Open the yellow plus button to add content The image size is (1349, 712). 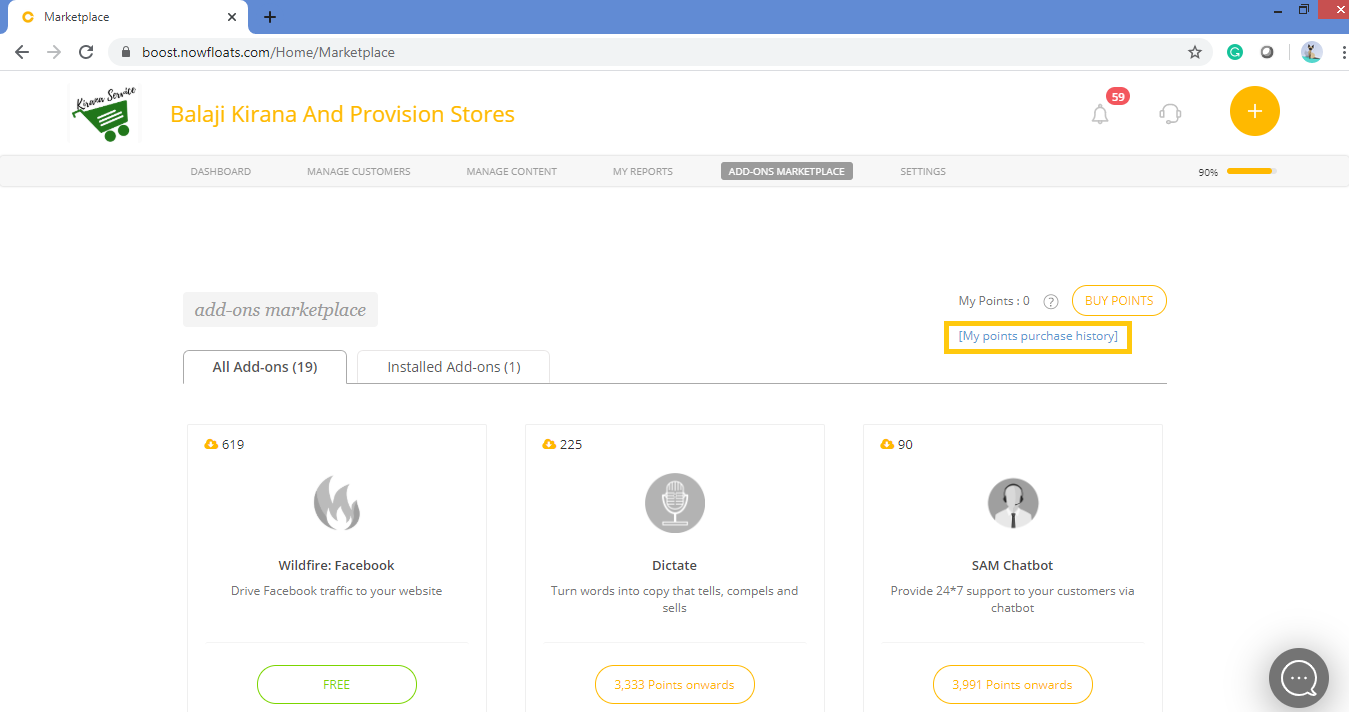pos(1254,111)
